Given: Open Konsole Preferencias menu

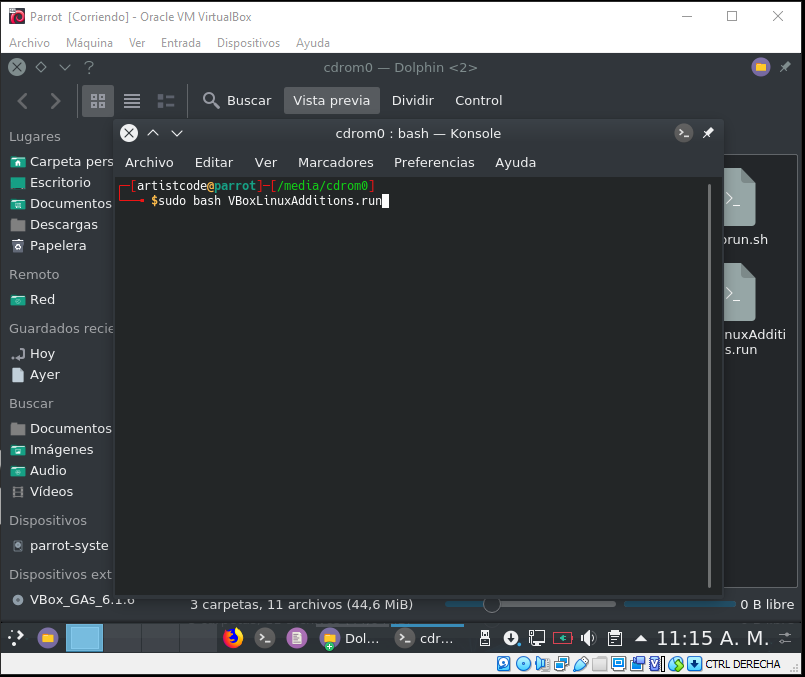Looking at the screenshot, I should 434,162.
